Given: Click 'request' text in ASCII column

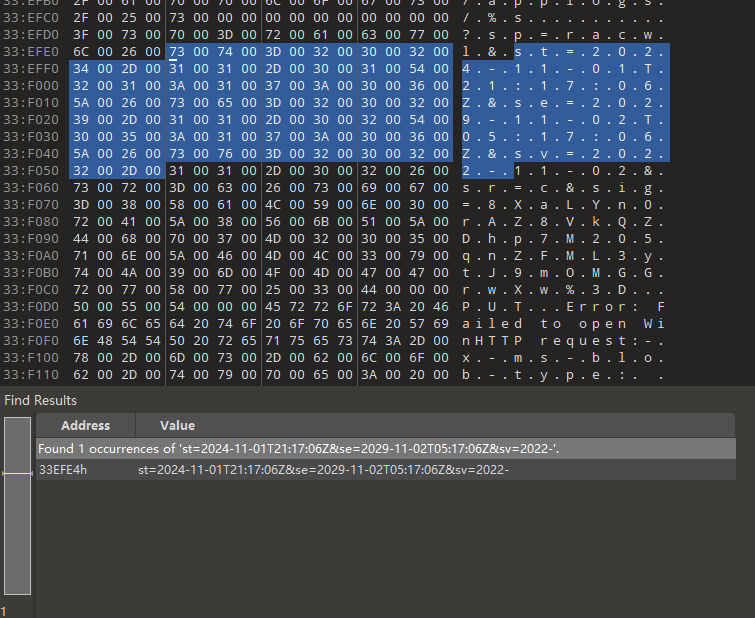Looking at the screenshot, I should click(x=583, y=341).
